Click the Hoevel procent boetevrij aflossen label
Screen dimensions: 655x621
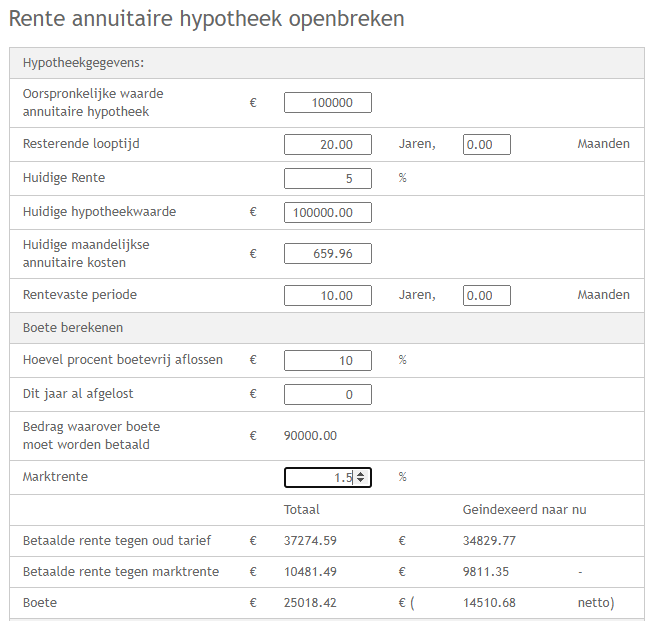(123, 360)
